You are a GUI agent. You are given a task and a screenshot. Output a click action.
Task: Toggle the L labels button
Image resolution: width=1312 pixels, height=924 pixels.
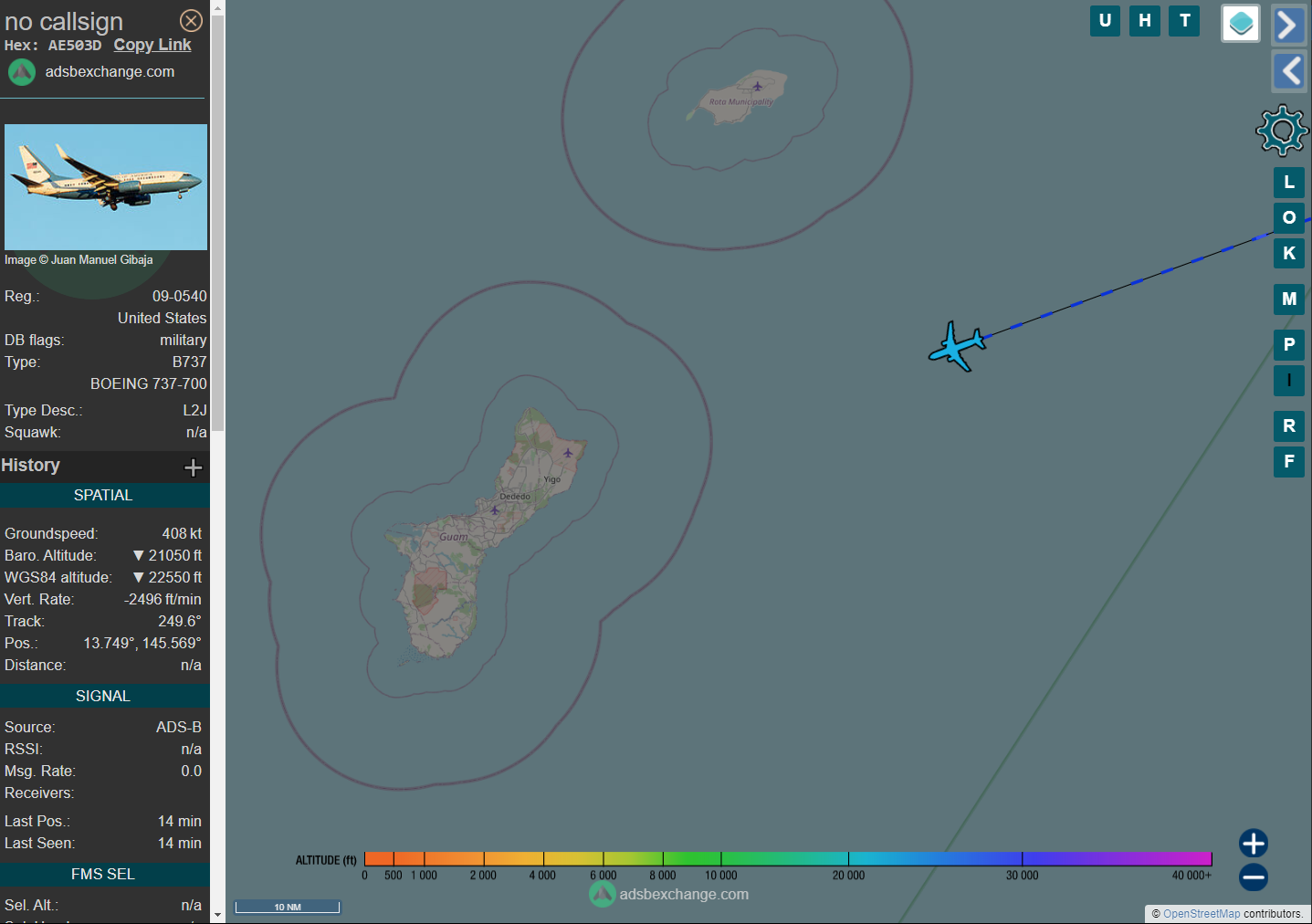(x=1288, y=183)
